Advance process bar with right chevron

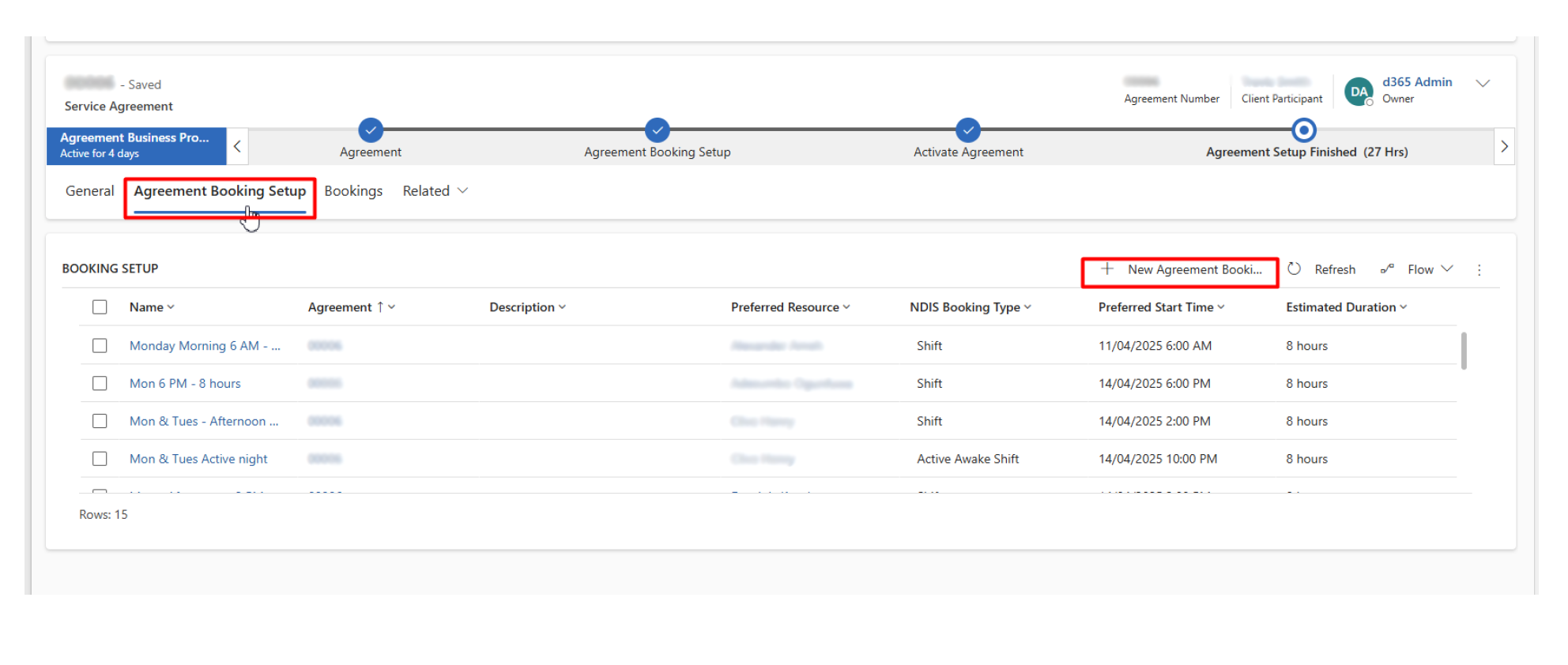pyautogui.click(x=1504, y=146)
